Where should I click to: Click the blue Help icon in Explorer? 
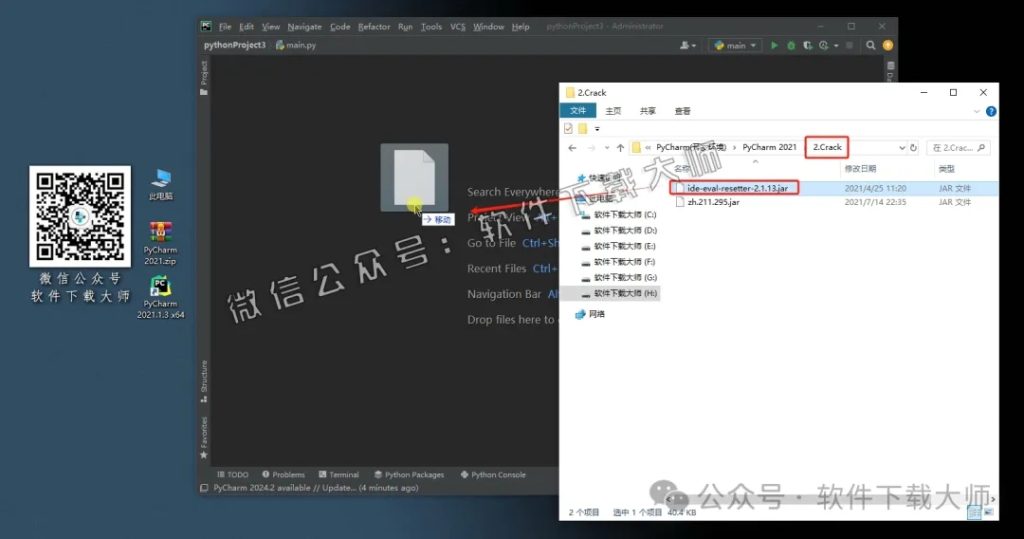[991, 111]
